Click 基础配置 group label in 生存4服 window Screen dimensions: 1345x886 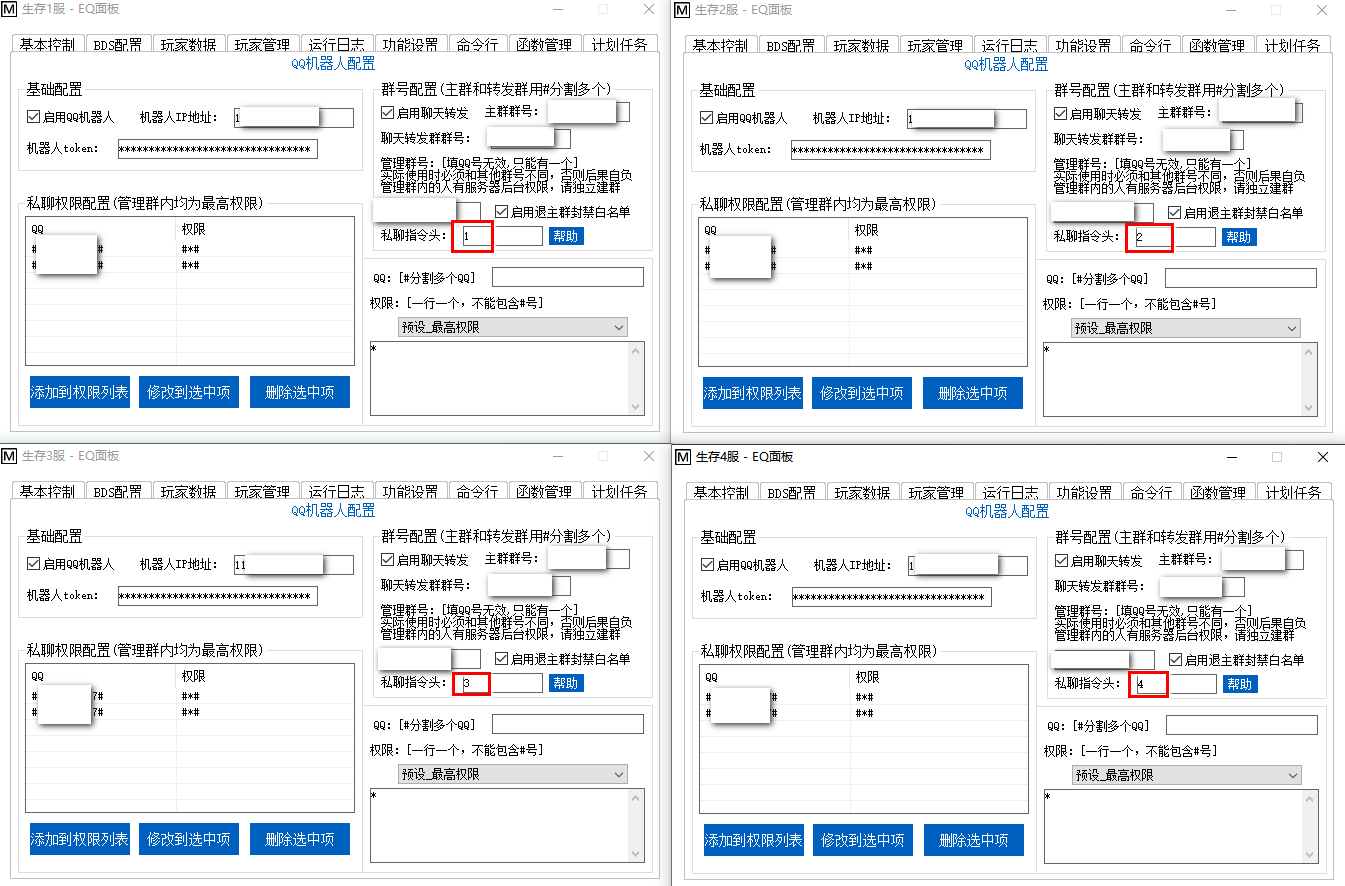(x=728, y=537)
